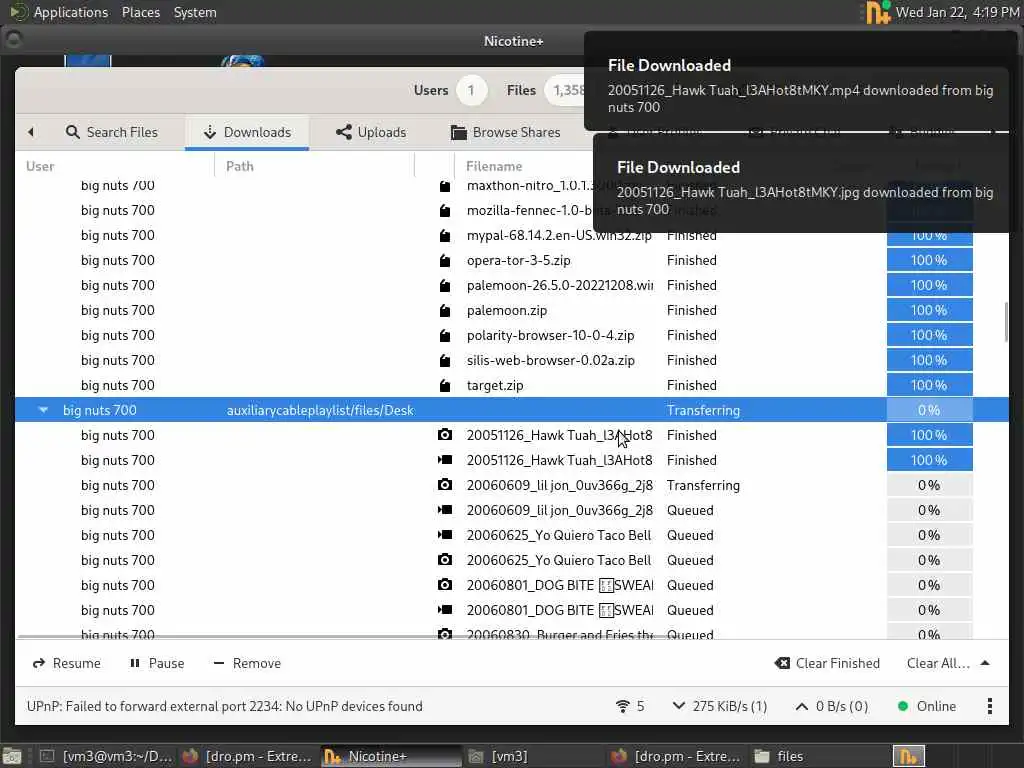Click 0% progress bar of transferring lil jon
This screenshot has height=768, width=1024.
coord(929,485)
